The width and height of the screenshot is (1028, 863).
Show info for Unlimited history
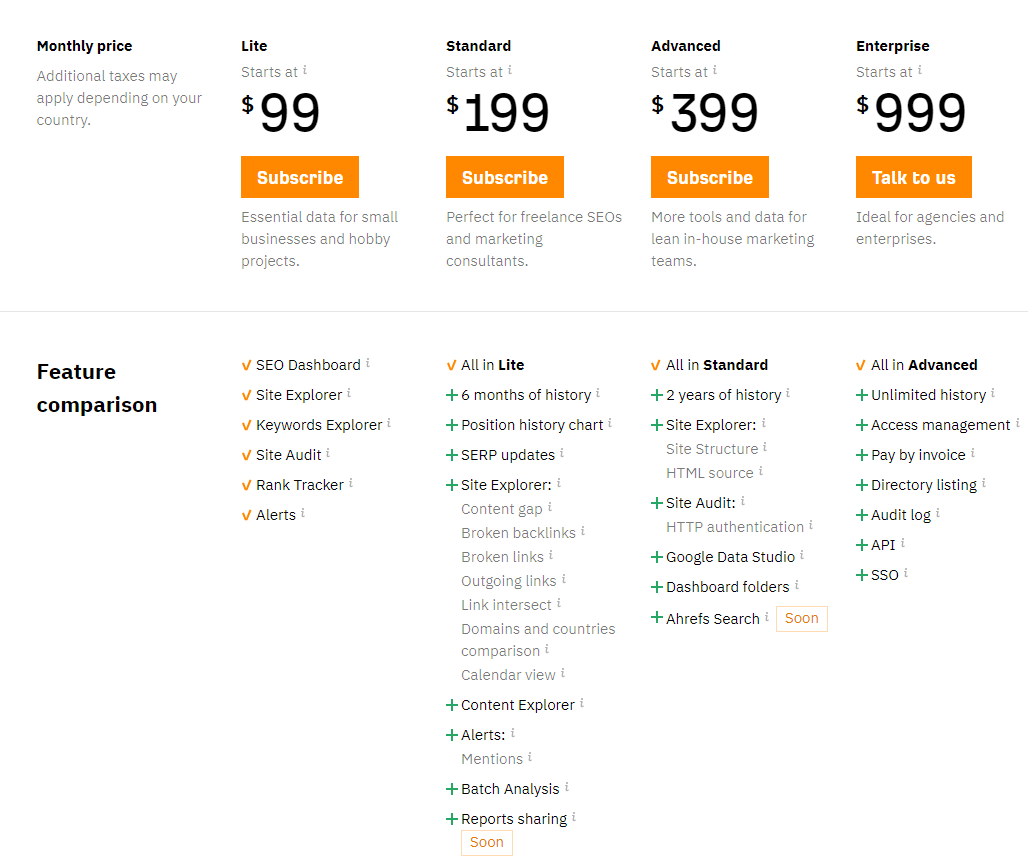coord(993,392)
